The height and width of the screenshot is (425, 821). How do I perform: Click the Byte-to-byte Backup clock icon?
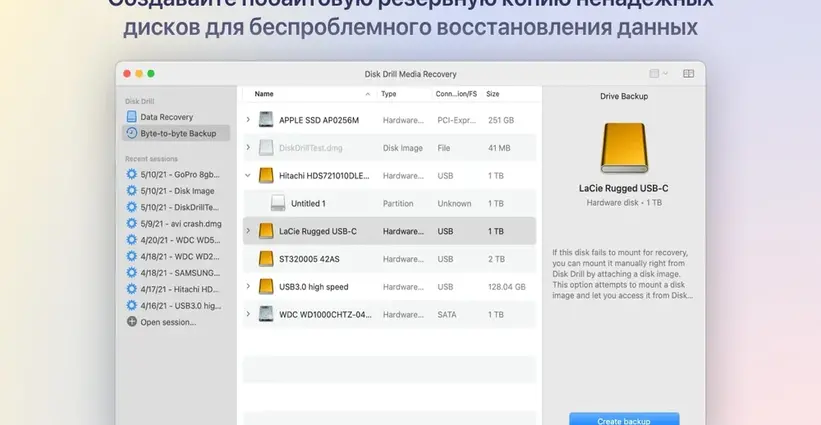tap(131, 133)
